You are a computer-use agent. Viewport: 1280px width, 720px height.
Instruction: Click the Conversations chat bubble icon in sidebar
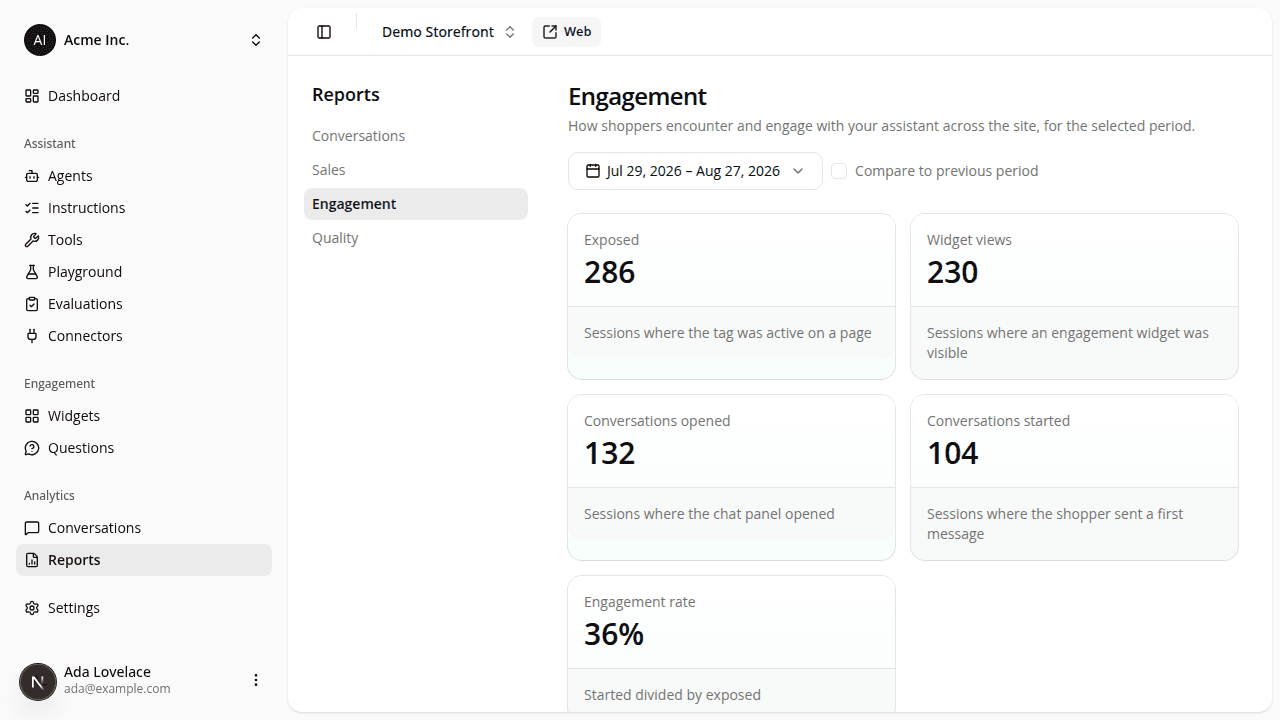pos(32,528)
